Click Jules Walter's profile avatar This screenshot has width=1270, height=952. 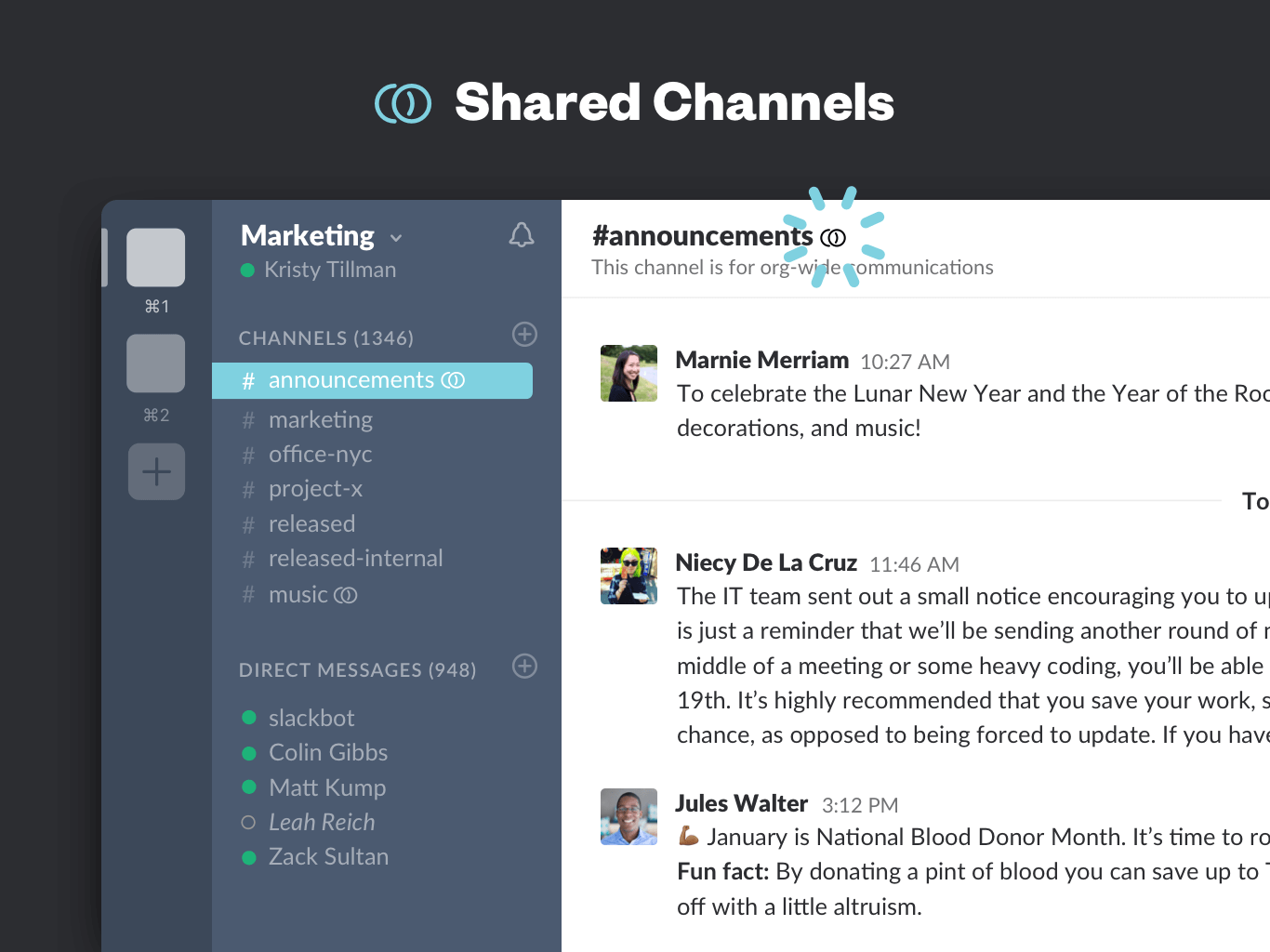(x=628, y=816)
